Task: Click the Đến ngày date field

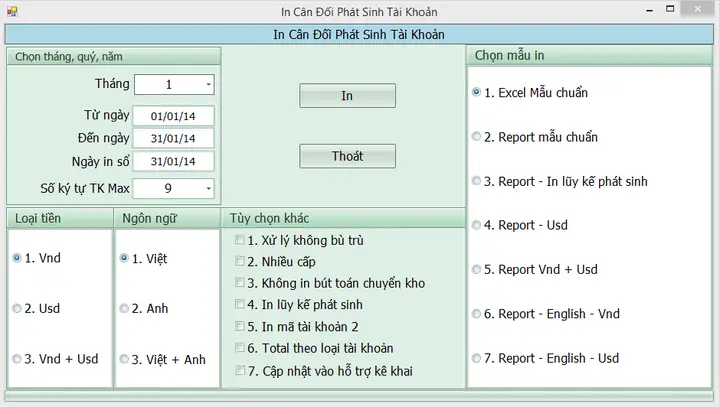Action: coord(174,138)
